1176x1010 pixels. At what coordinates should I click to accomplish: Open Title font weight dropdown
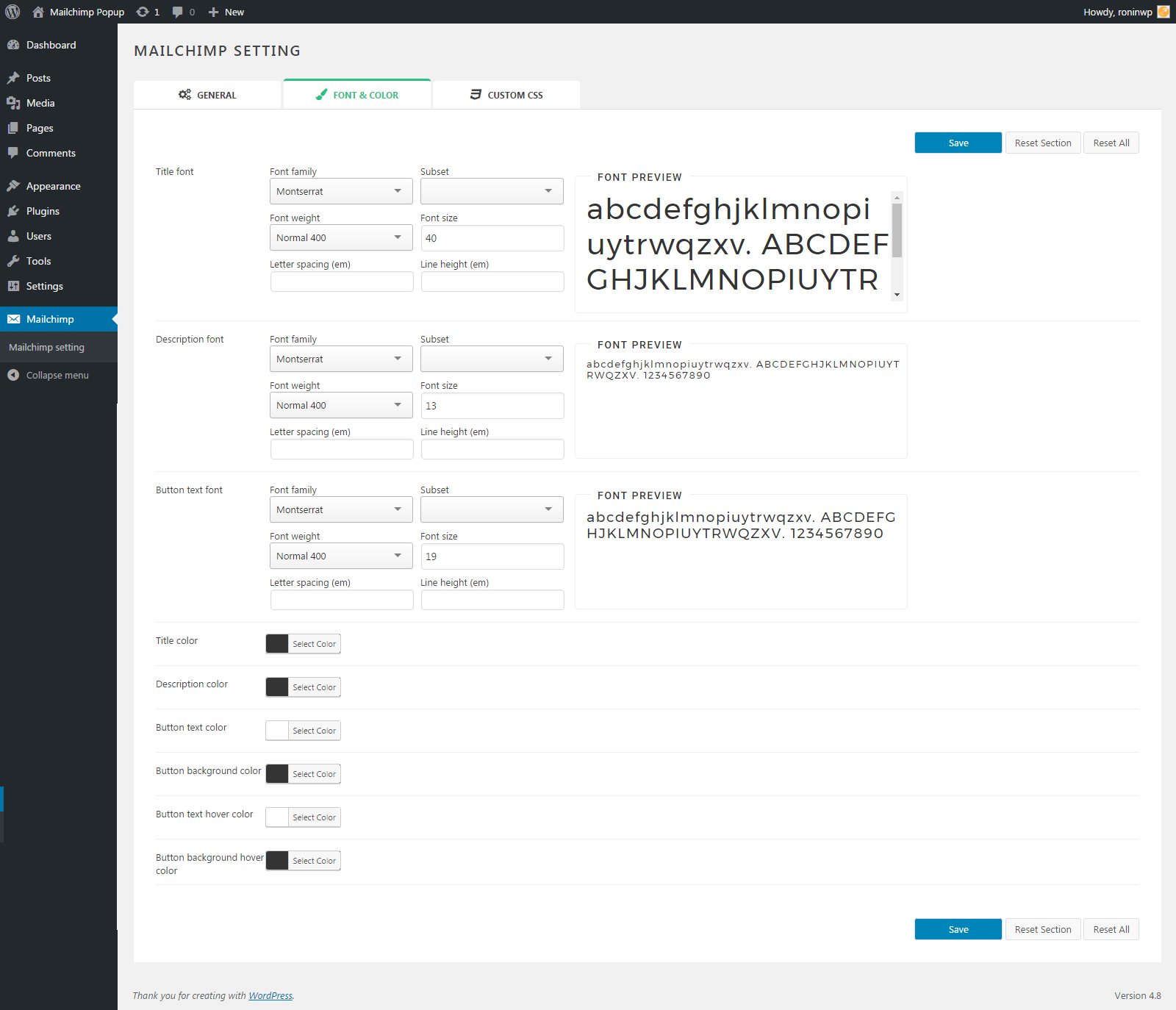point(341,237)
